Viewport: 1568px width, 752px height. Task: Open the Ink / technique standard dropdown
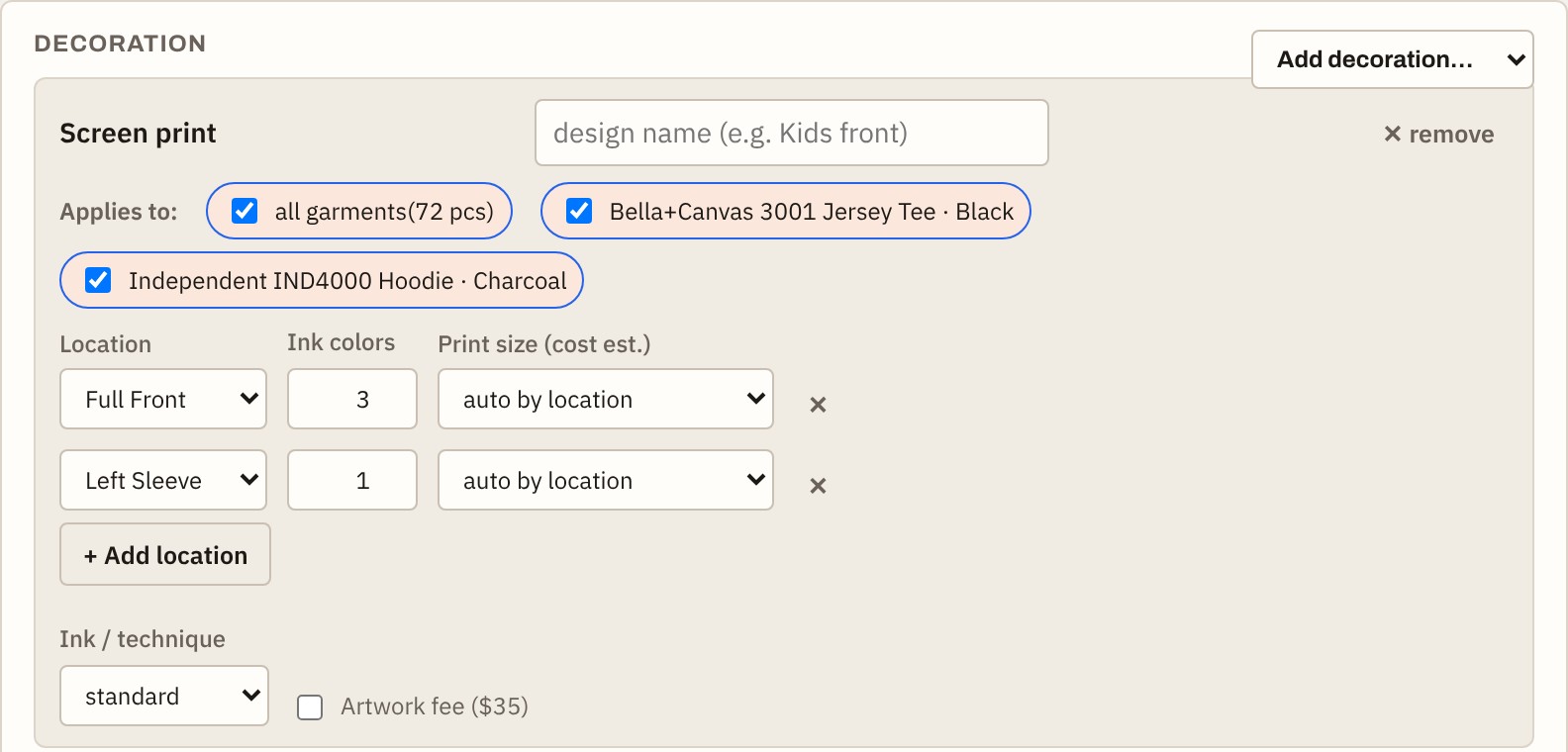(164, 696)
